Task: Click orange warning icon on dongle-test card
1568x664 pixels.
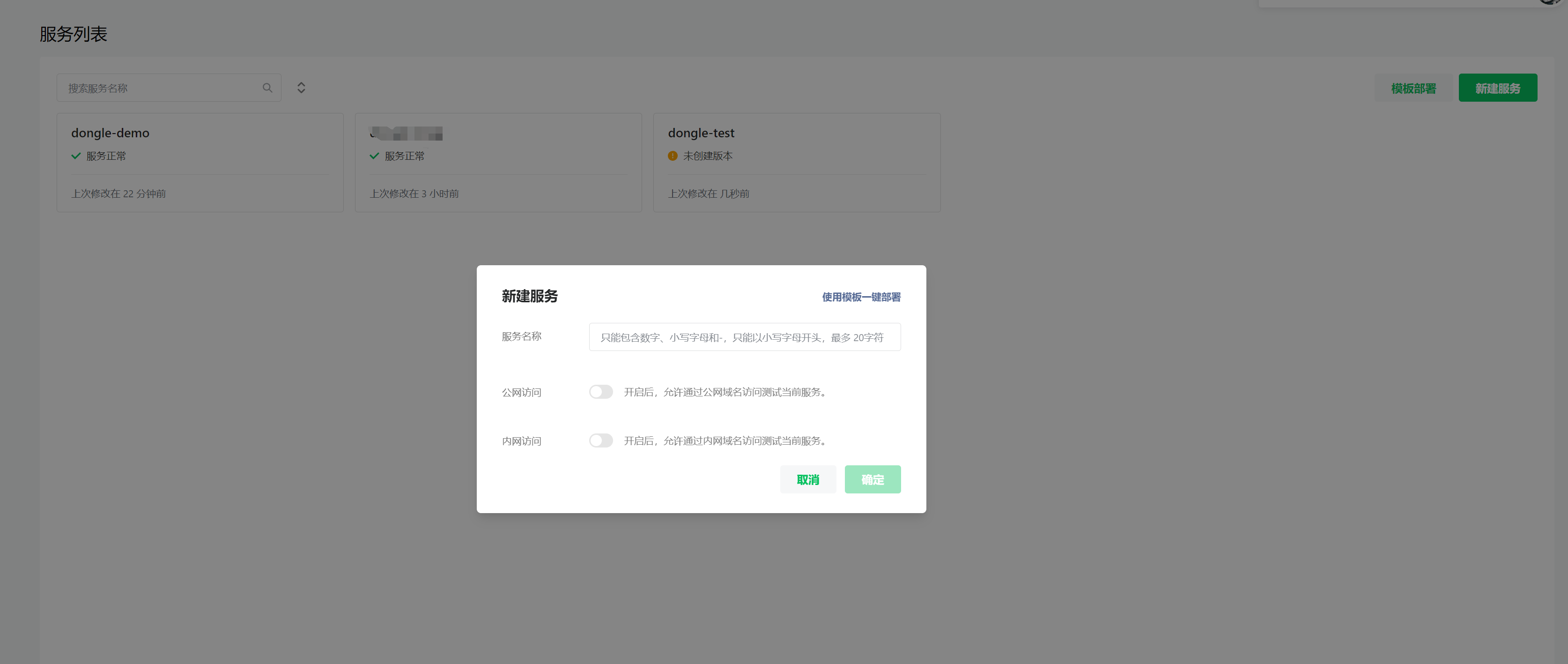Action: (673, 156)
